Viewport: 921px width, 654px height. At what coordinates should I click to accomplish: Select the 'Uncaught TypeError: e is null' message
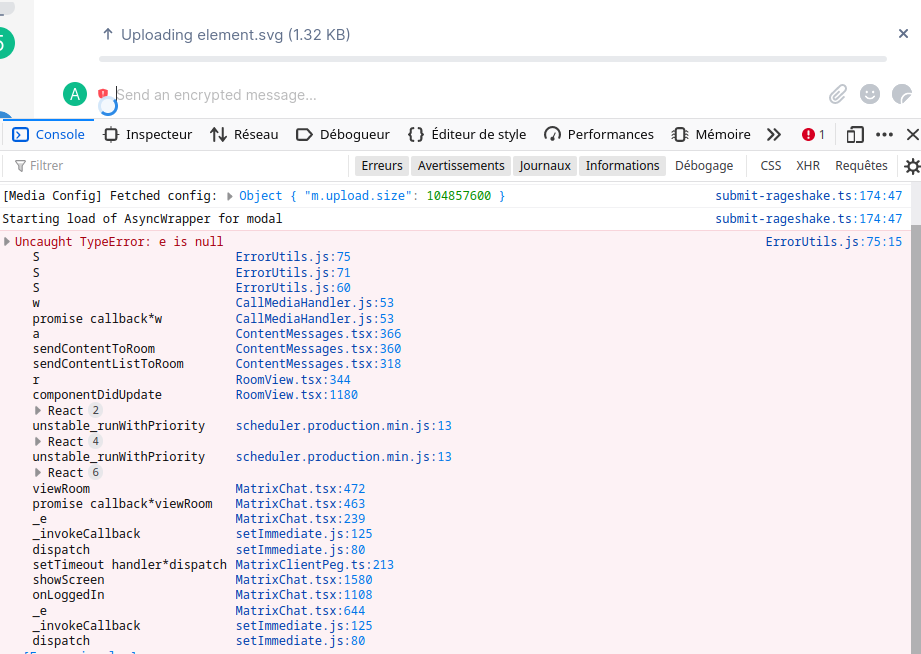[119, 242]
